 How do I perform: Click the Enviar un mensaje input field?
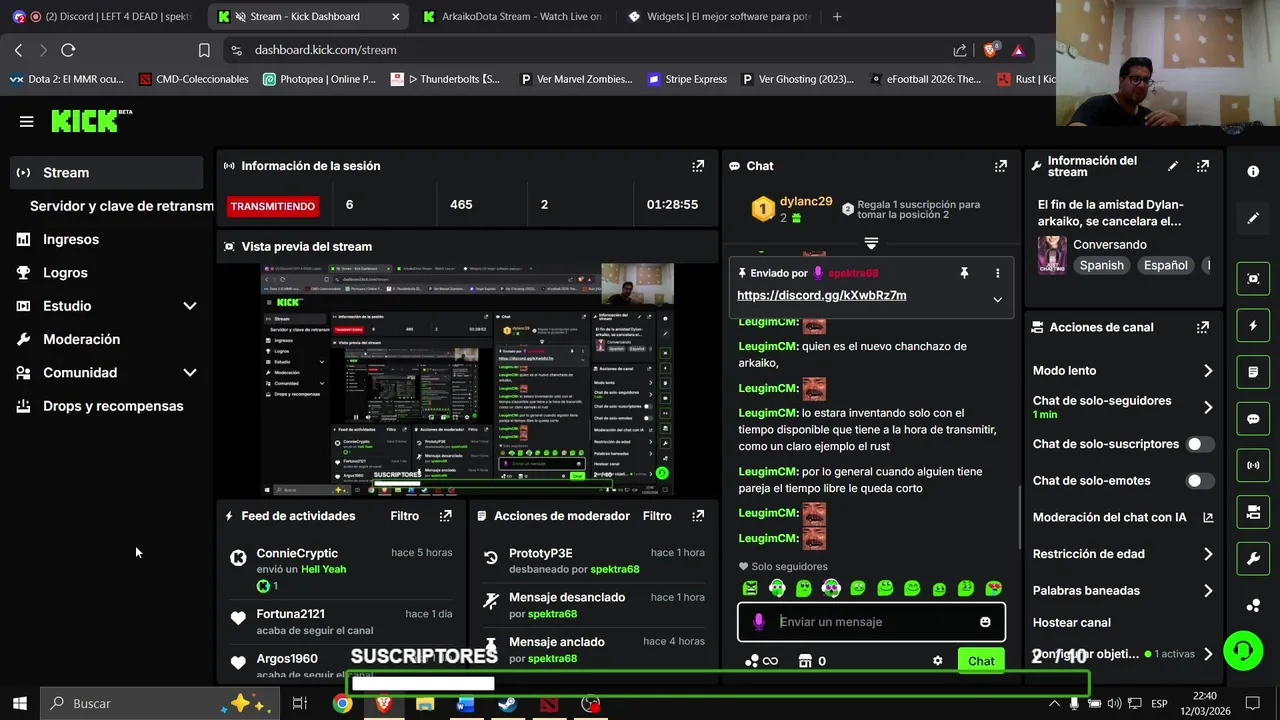pos(872,622)
